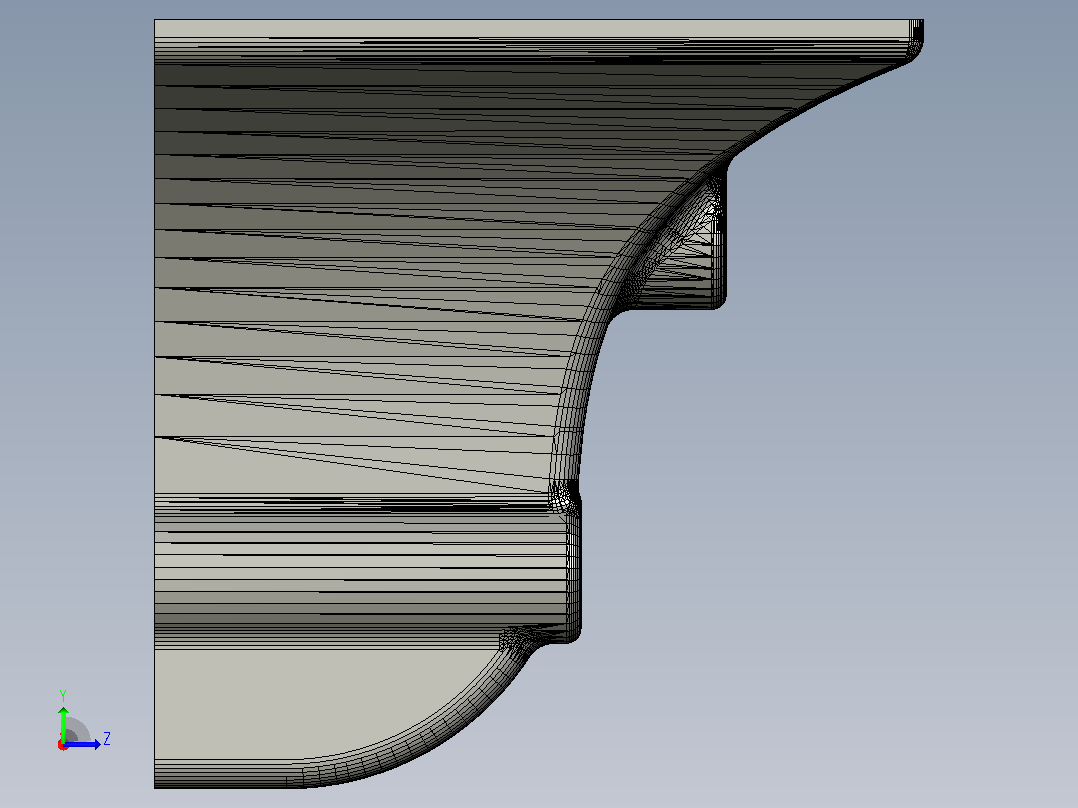1078x808 pixels.
Task: Click the Y label of the triad
Action: (63, 696)
